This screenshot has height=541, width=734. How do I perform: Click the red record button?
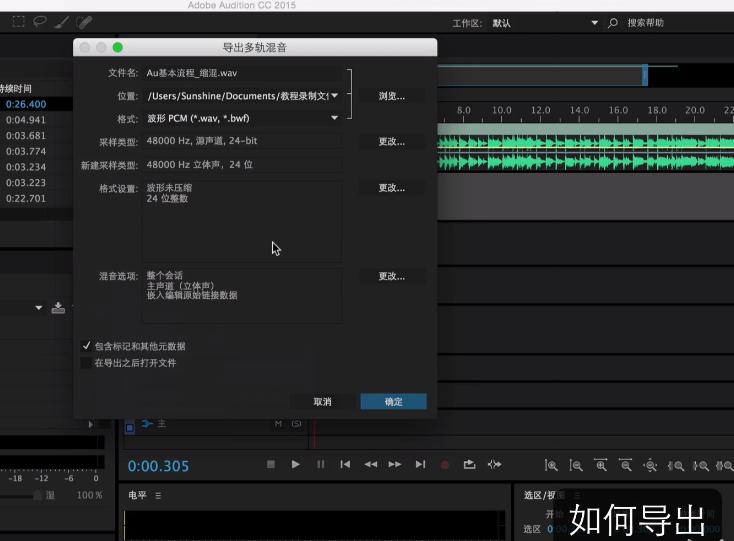445,465
